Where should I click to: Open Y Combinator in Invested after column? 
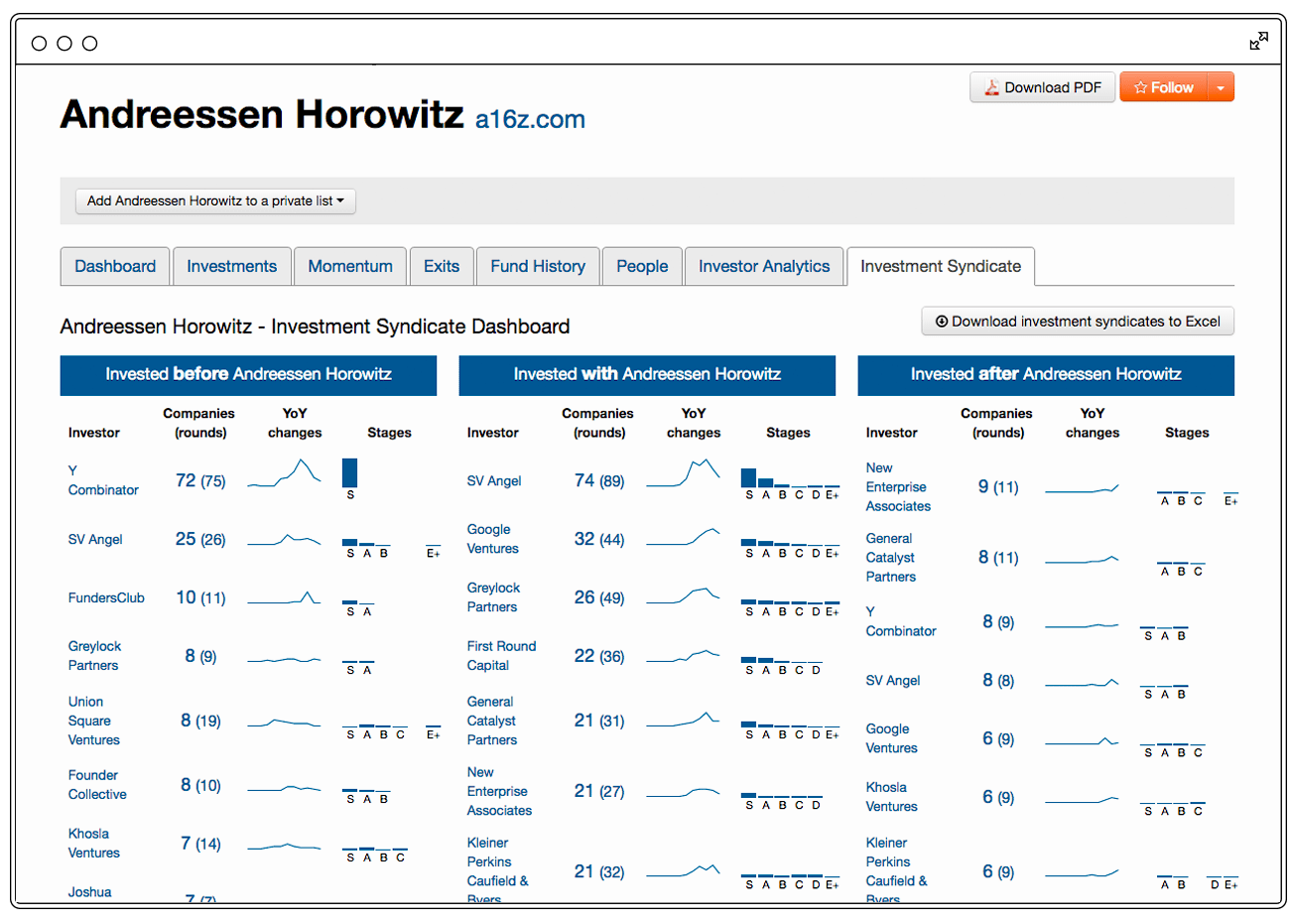pyautogui.click(x=900, y=621)
